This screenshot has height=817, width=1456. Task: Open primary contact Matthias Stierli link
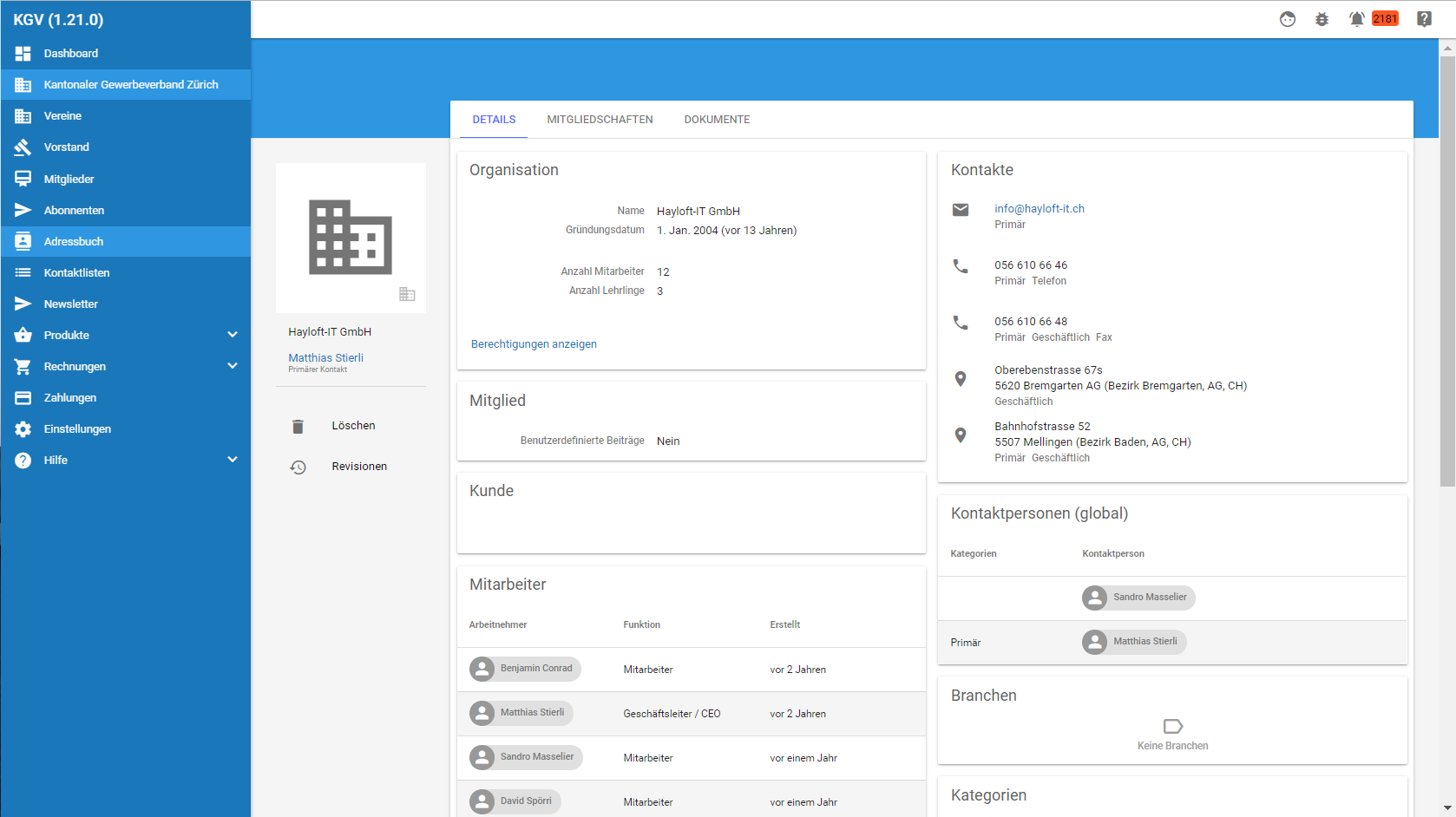[x=325, y=358]
